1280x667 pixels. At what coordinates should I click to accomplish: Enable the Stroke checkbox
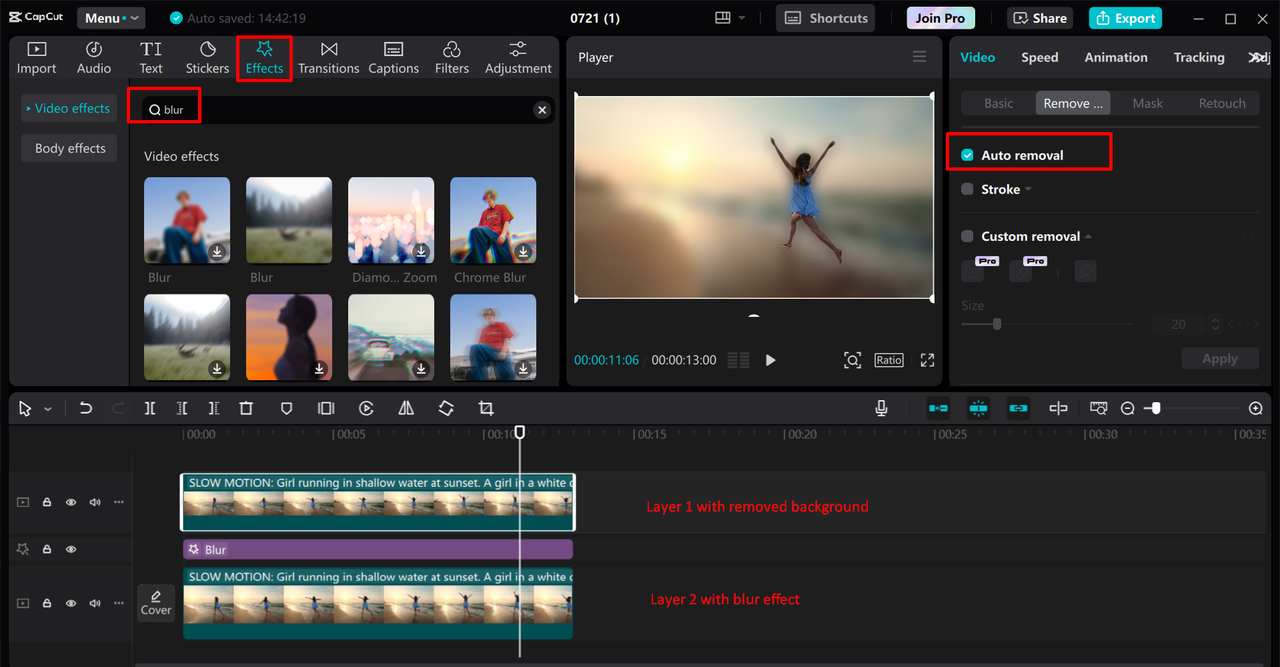(967, 189)
